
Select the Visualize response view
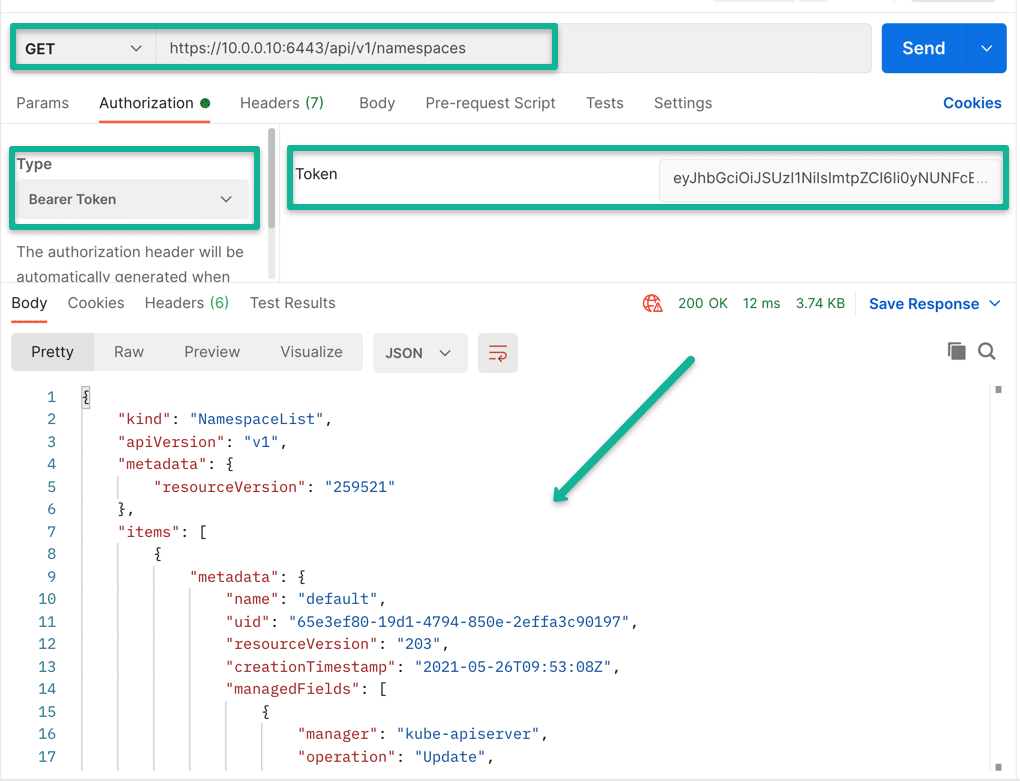pyautogui.click(x=311, y=352)
